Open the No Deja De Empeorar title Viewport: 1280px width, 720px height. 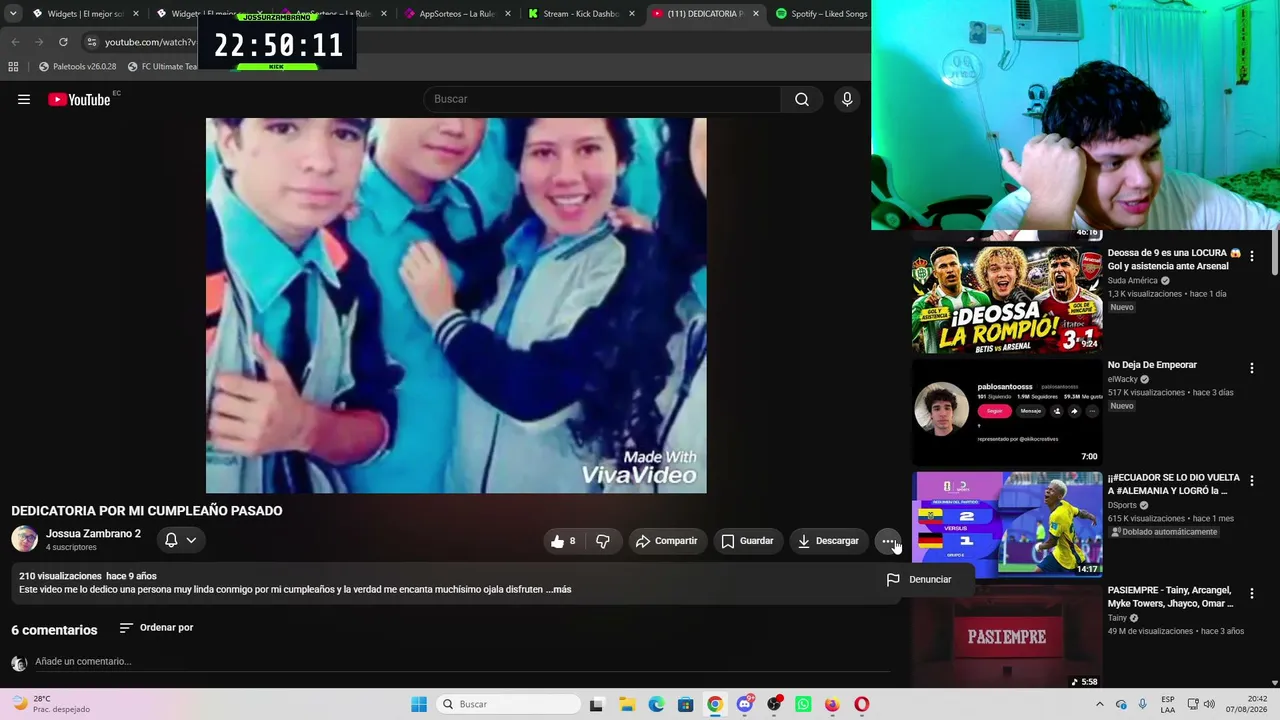1152,365
